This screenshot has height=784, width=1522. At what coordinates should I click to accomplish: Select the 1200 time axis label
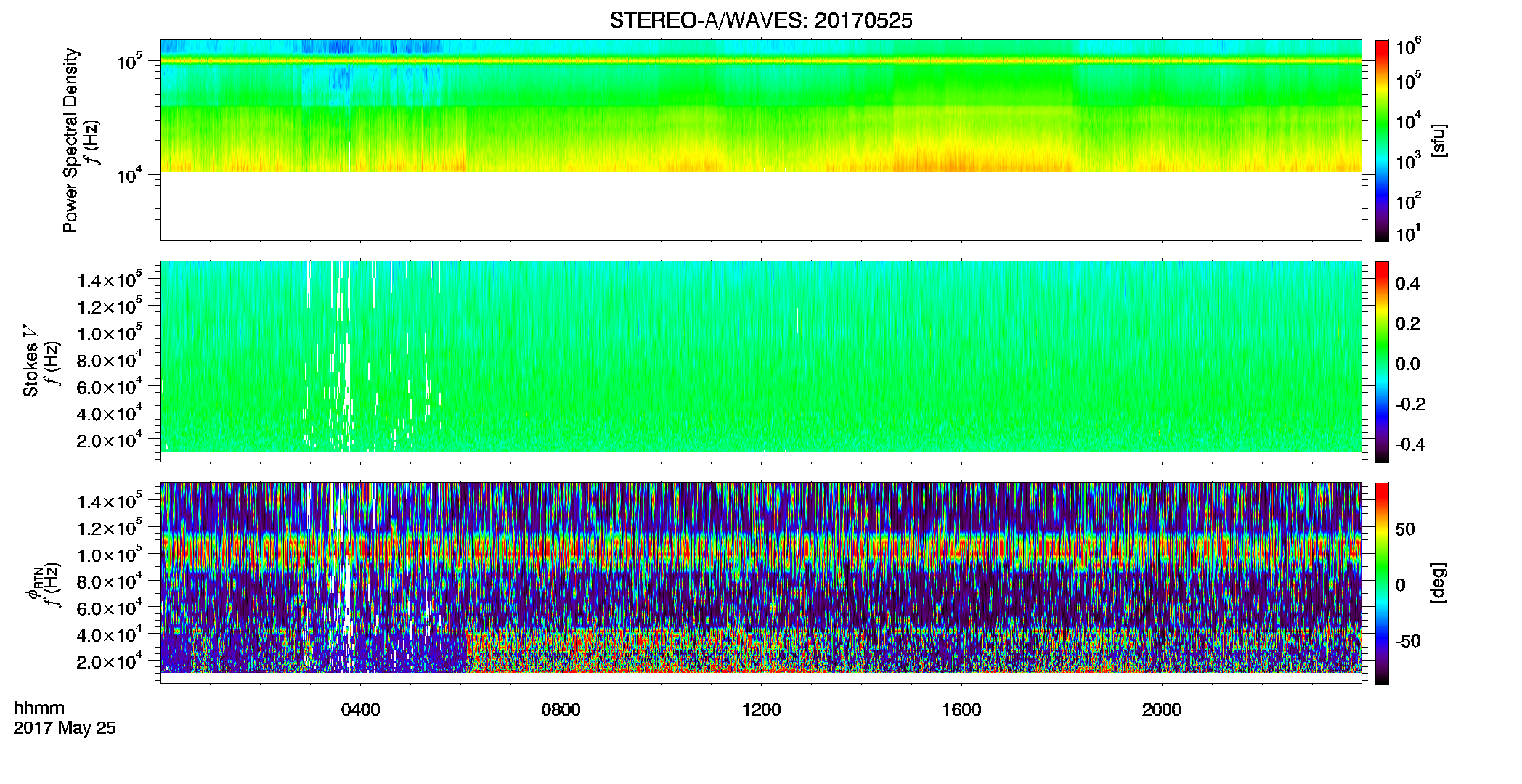(x=761, y=710)
